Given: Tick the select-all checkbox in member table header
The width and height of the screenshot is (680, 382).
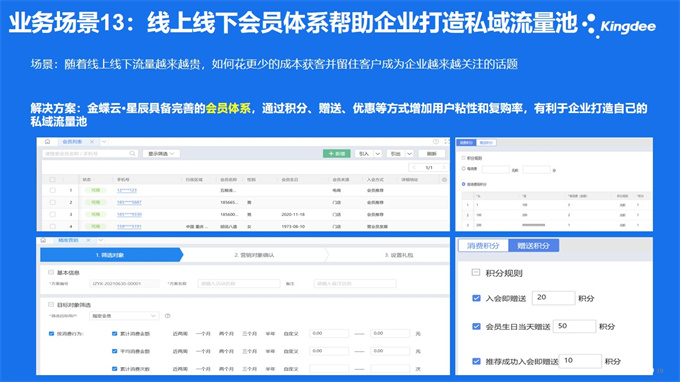Looking at the screenshot, I should point(52,180).
